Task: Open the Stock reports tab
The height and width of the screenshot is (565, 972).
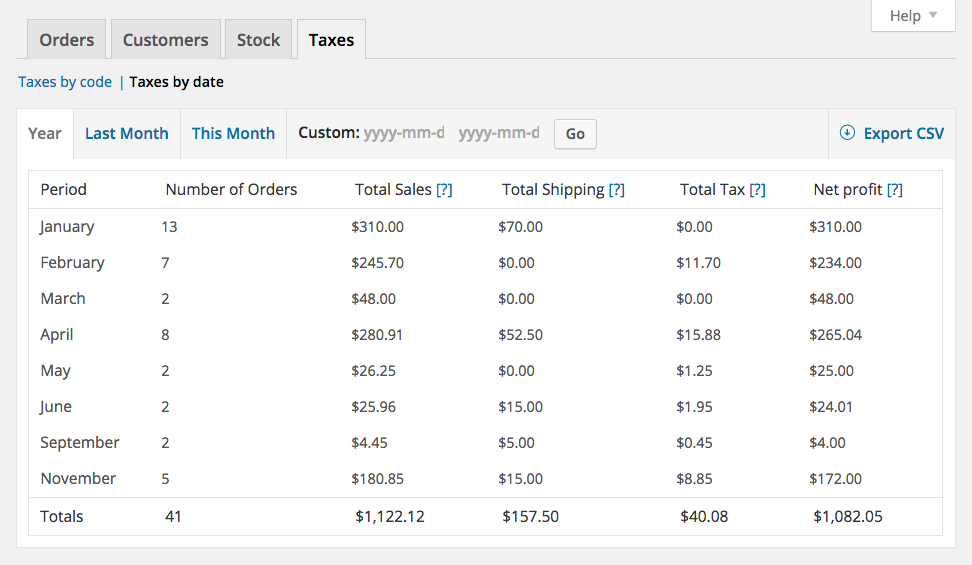Action: pos(258,40)
